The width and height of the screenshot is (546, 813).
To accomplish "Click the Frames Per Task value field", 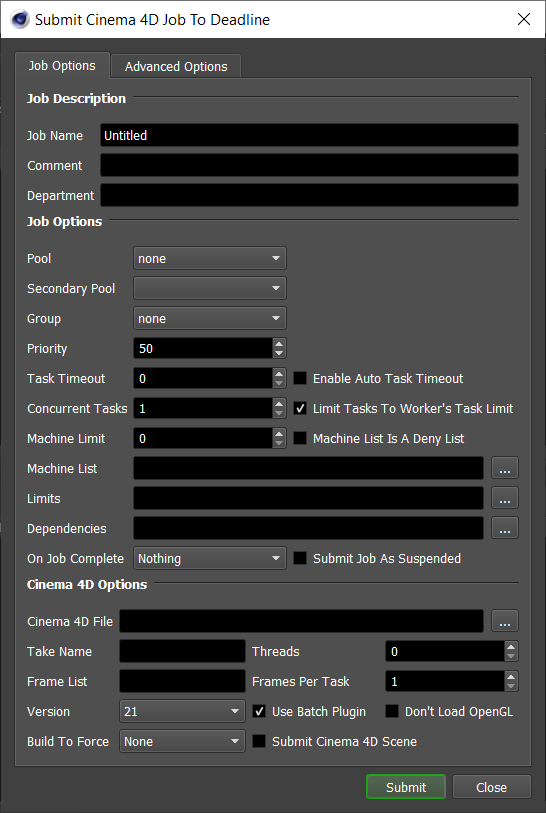I will [x=445, y=681].
